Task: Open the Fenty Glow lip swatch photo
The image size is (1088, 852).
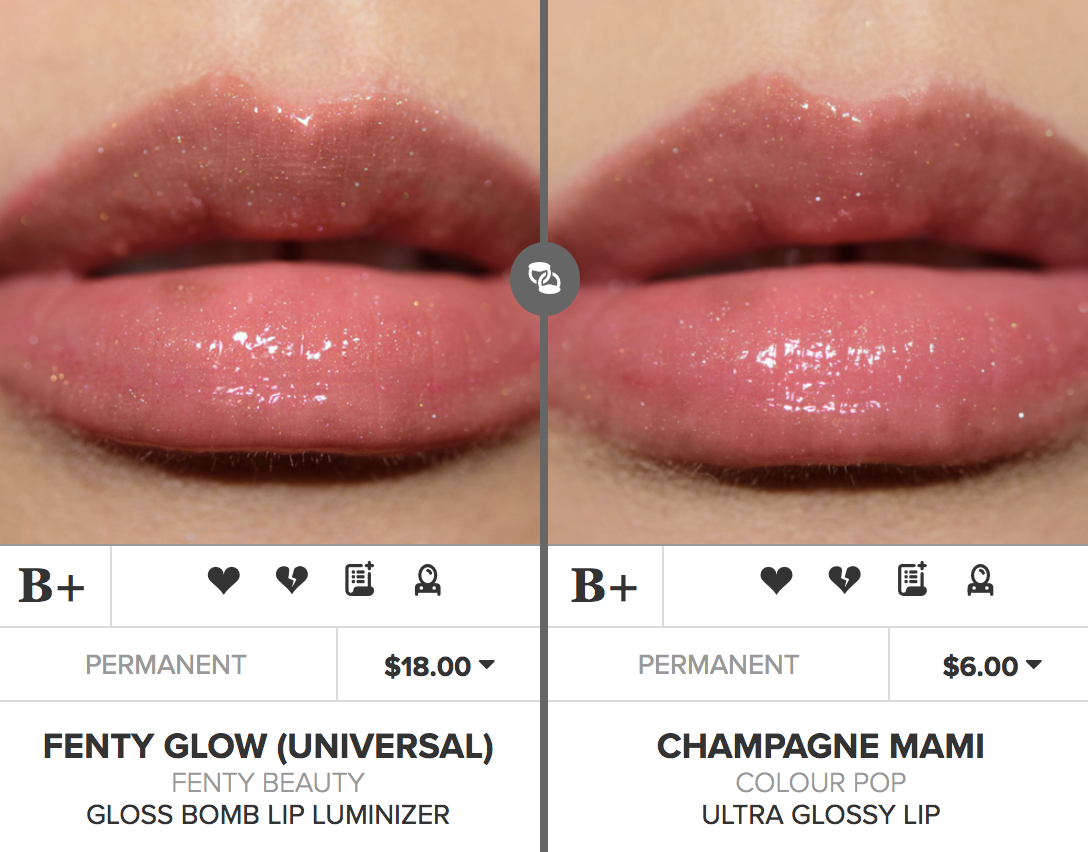Action: pyautogui.click(x=268, y=272)
